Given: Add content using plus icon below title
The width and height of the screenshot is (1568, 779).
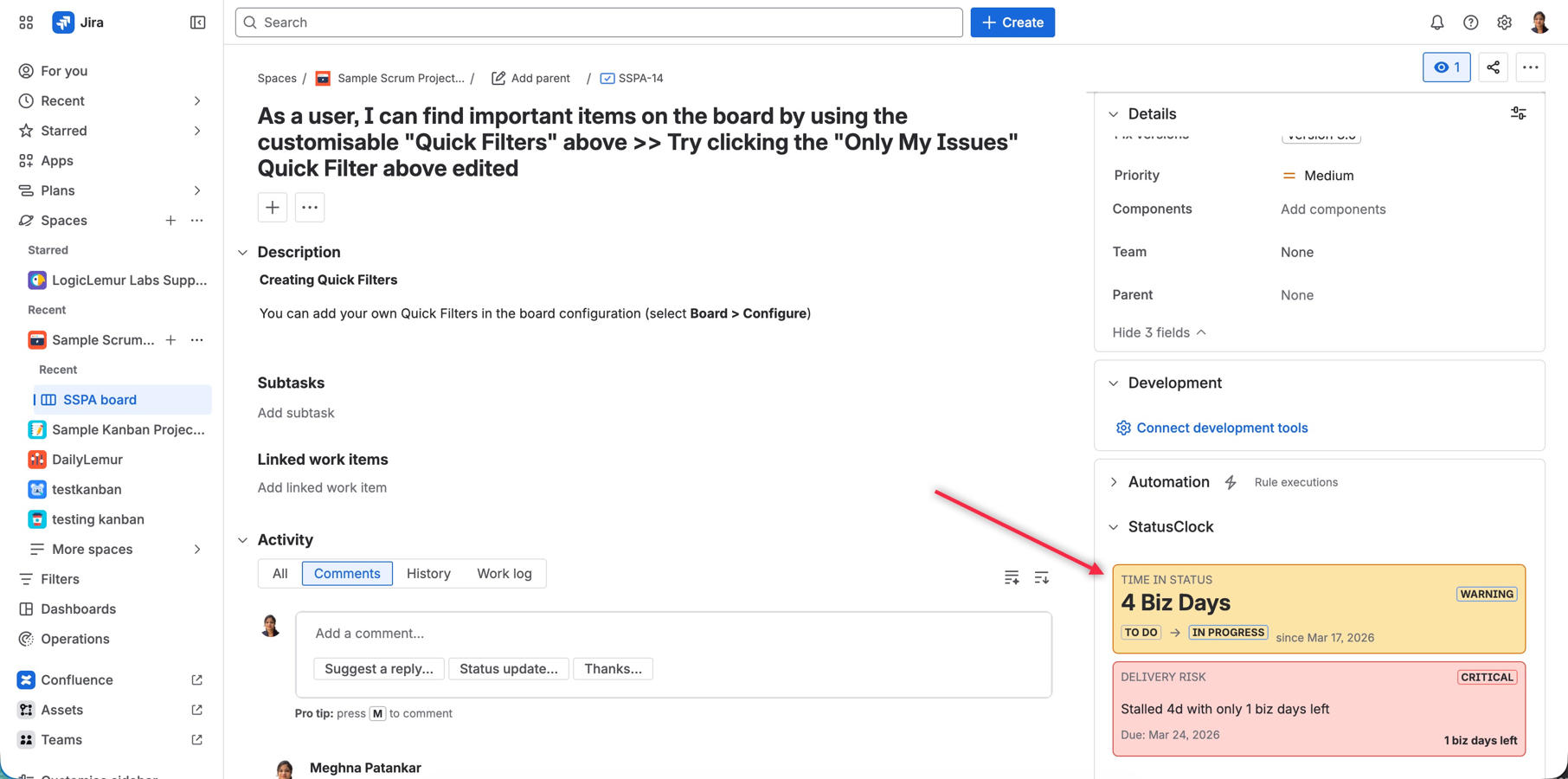Looking at the screenshot, I should (x=272, y=207).
